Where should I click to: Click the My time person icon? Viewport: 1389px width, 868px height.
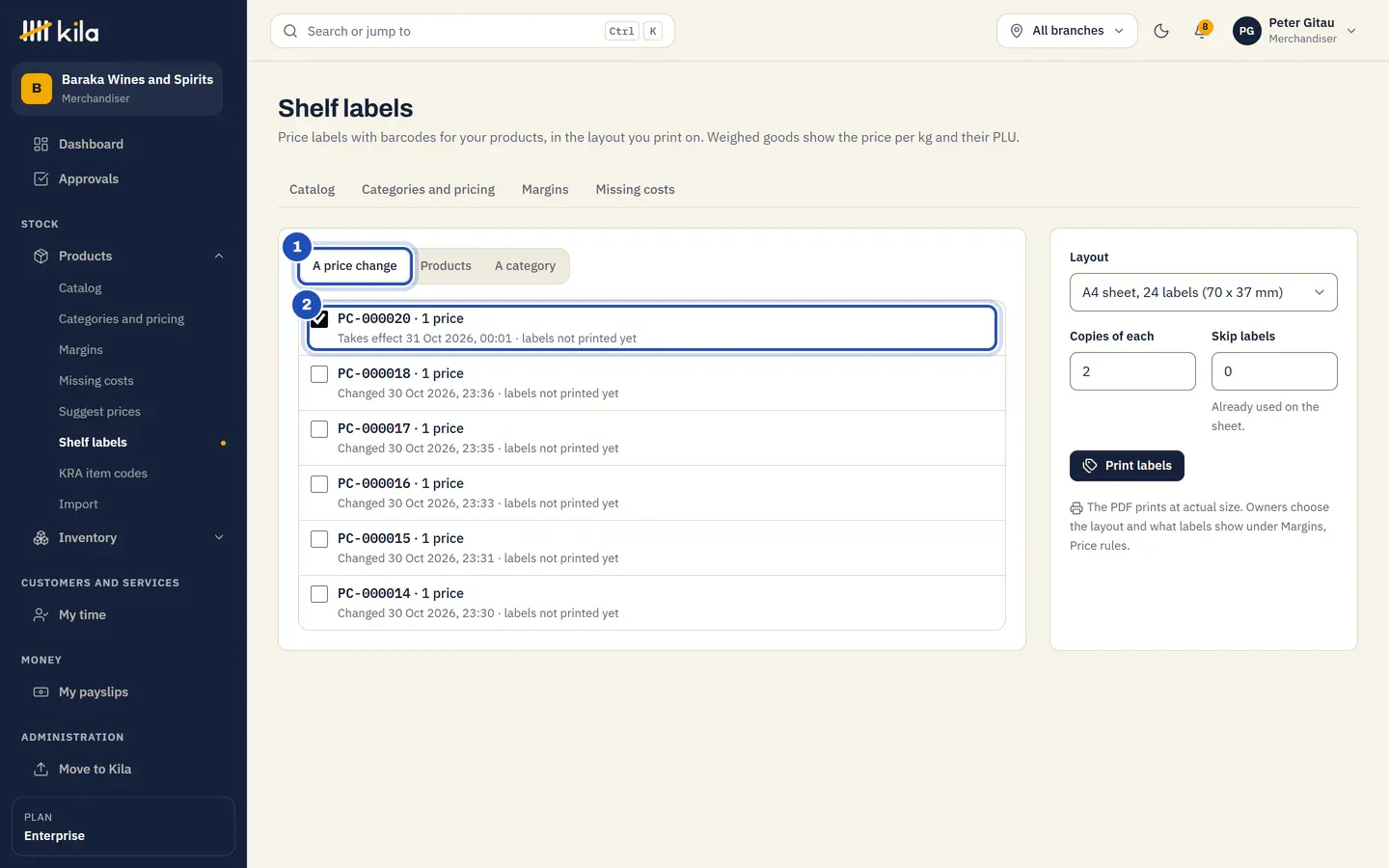(x=41, y=615)
